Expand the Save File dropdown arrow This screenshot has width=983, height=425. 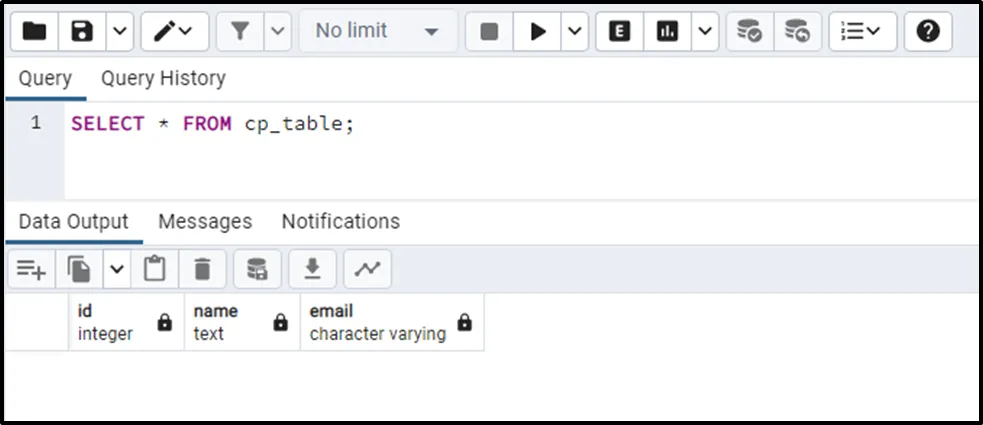click(x=119, y=31)
